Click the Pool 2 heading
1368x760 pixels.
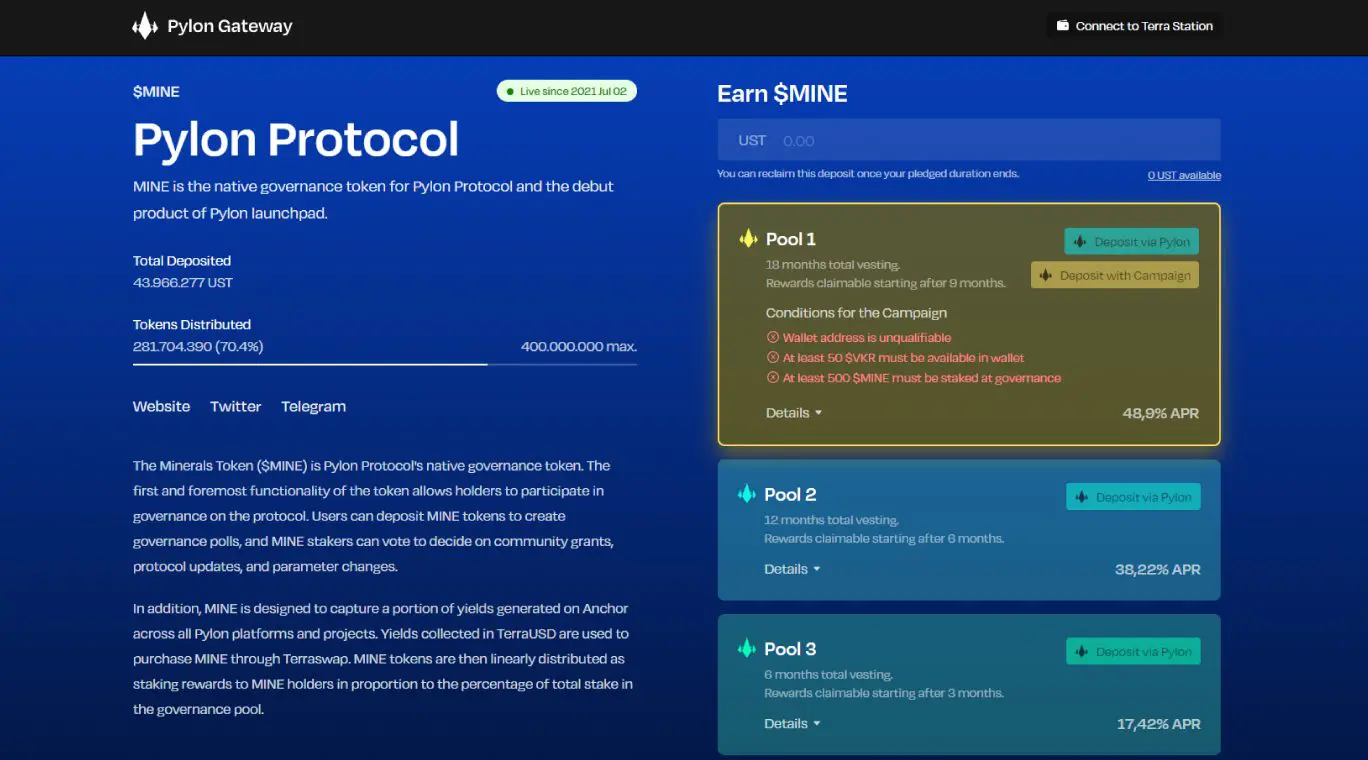point(790,494)
